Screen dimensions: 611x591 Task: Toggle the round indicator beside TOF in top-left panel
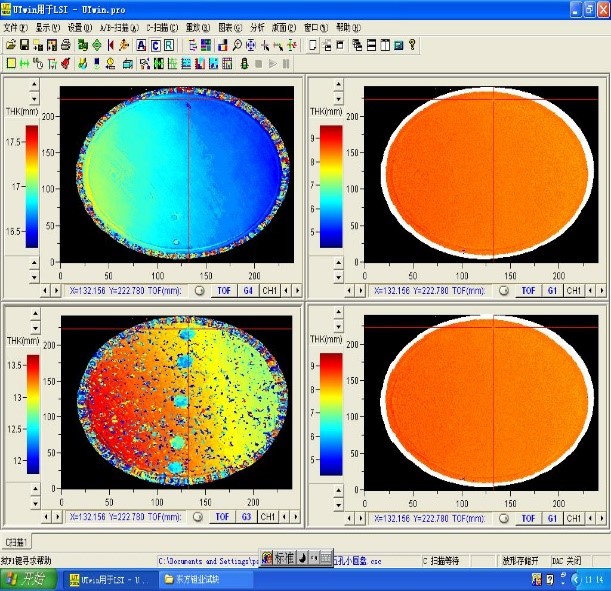(199, 291)
